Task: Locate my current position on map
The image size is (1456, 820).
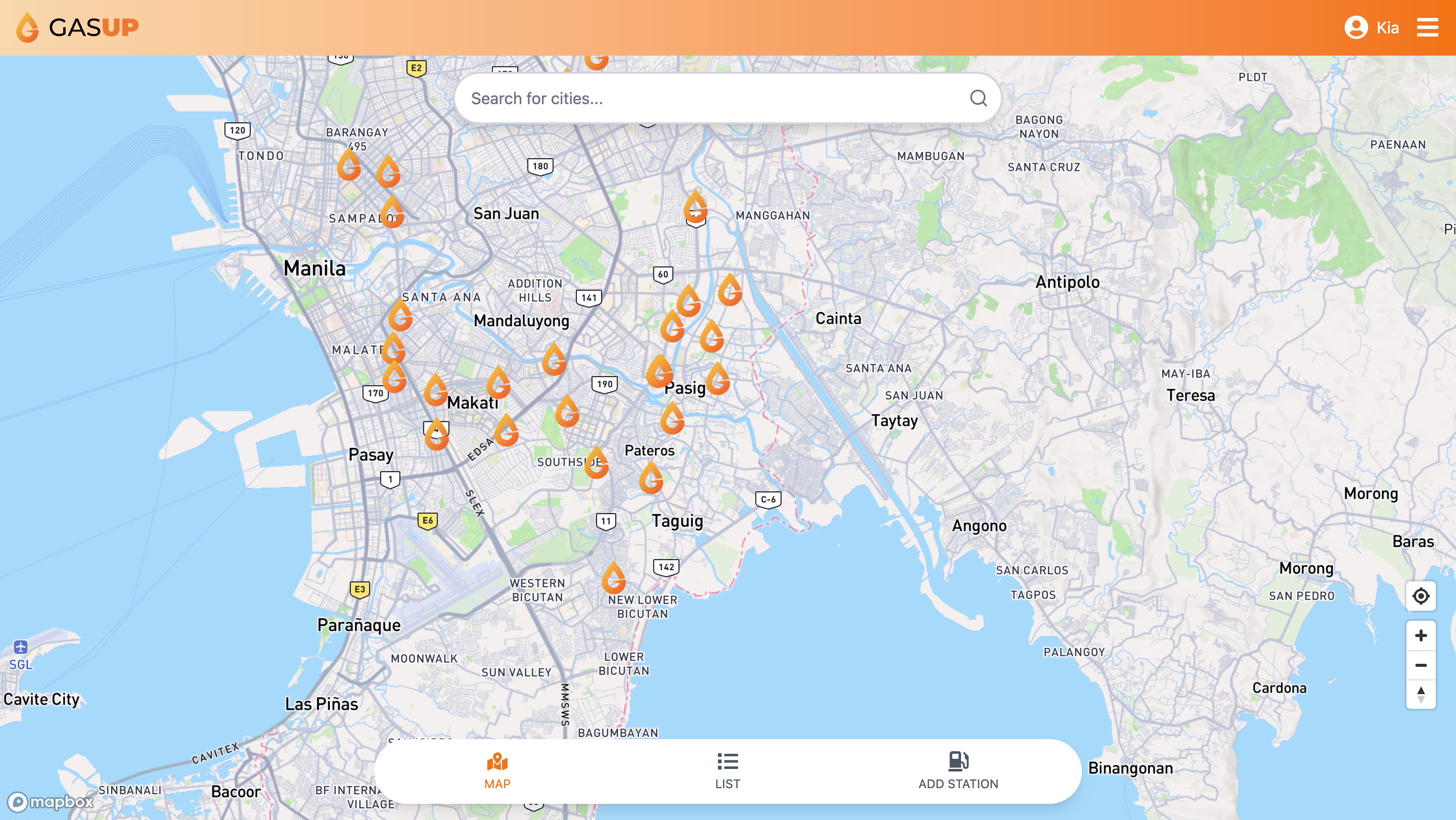Action: pyautogui.click(x=1421, y=596)
